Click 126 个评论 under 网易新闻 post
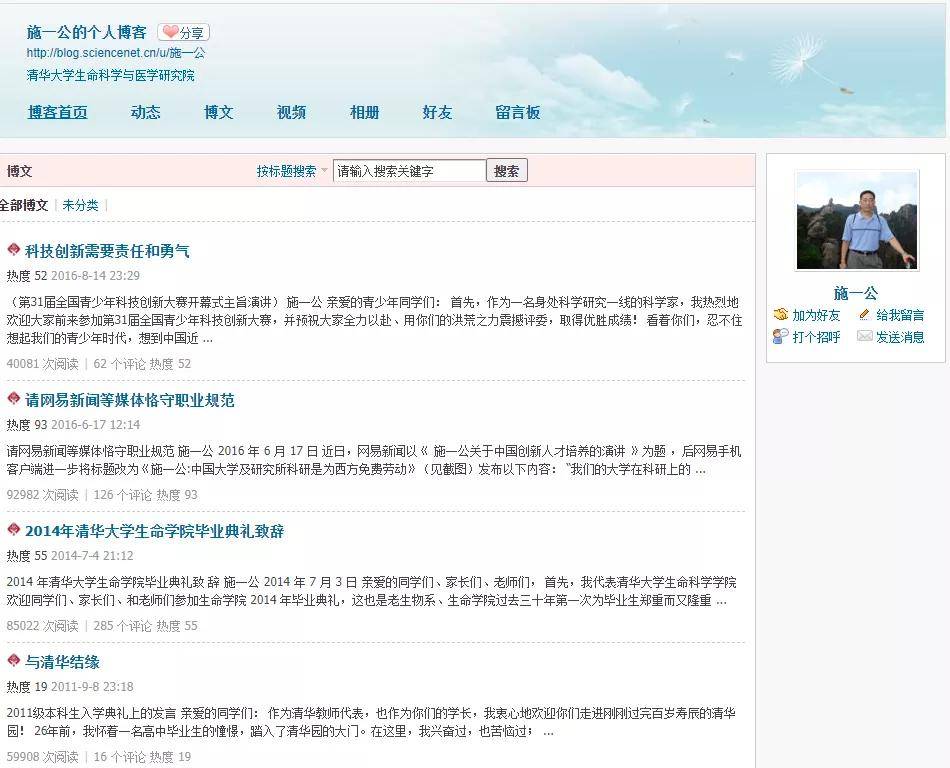Screen dimensions: 950x768 (x=123, y=494)
